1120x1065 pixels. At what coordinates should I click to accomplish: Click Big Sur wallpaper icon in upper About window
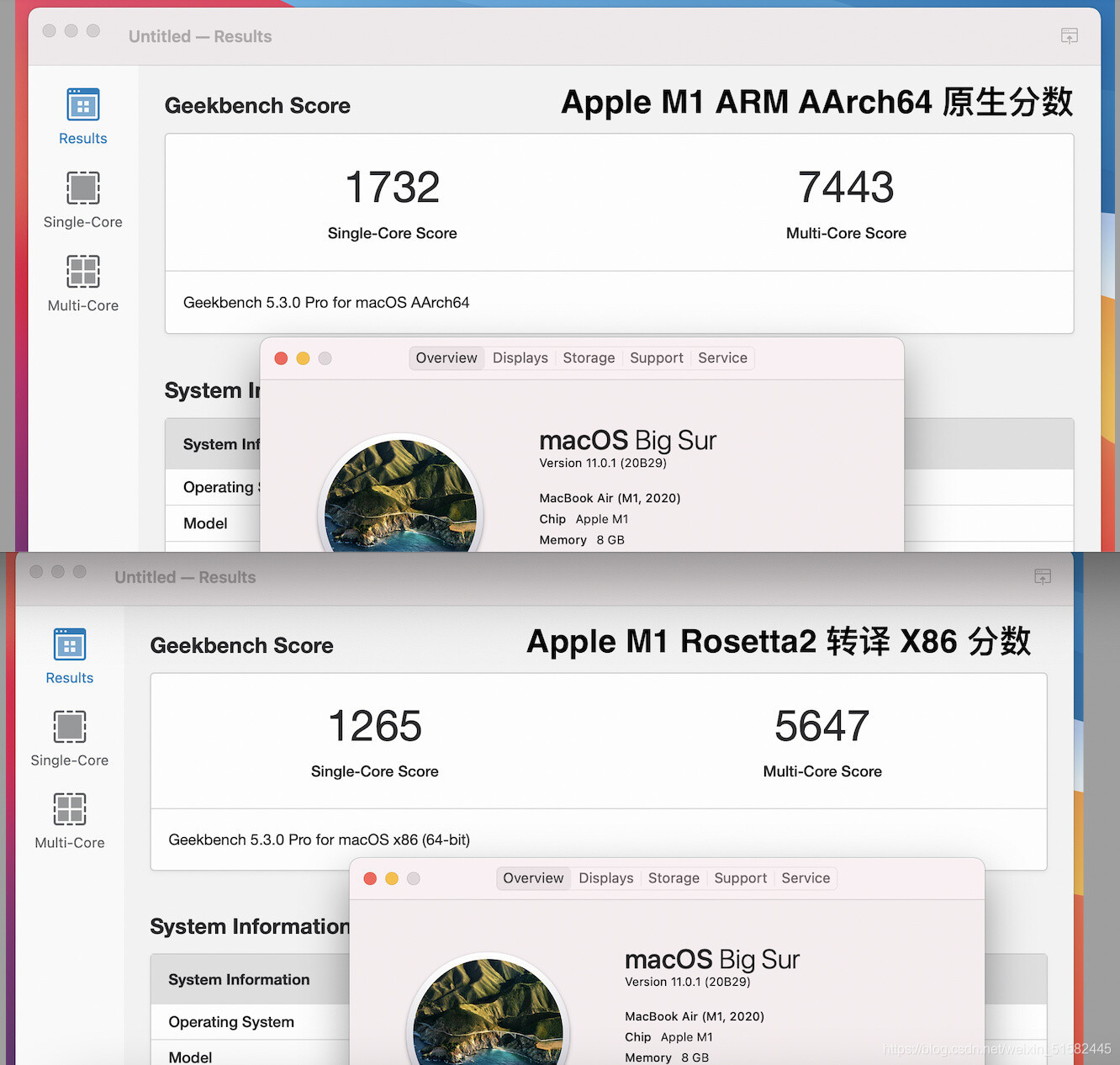point(400,495)
